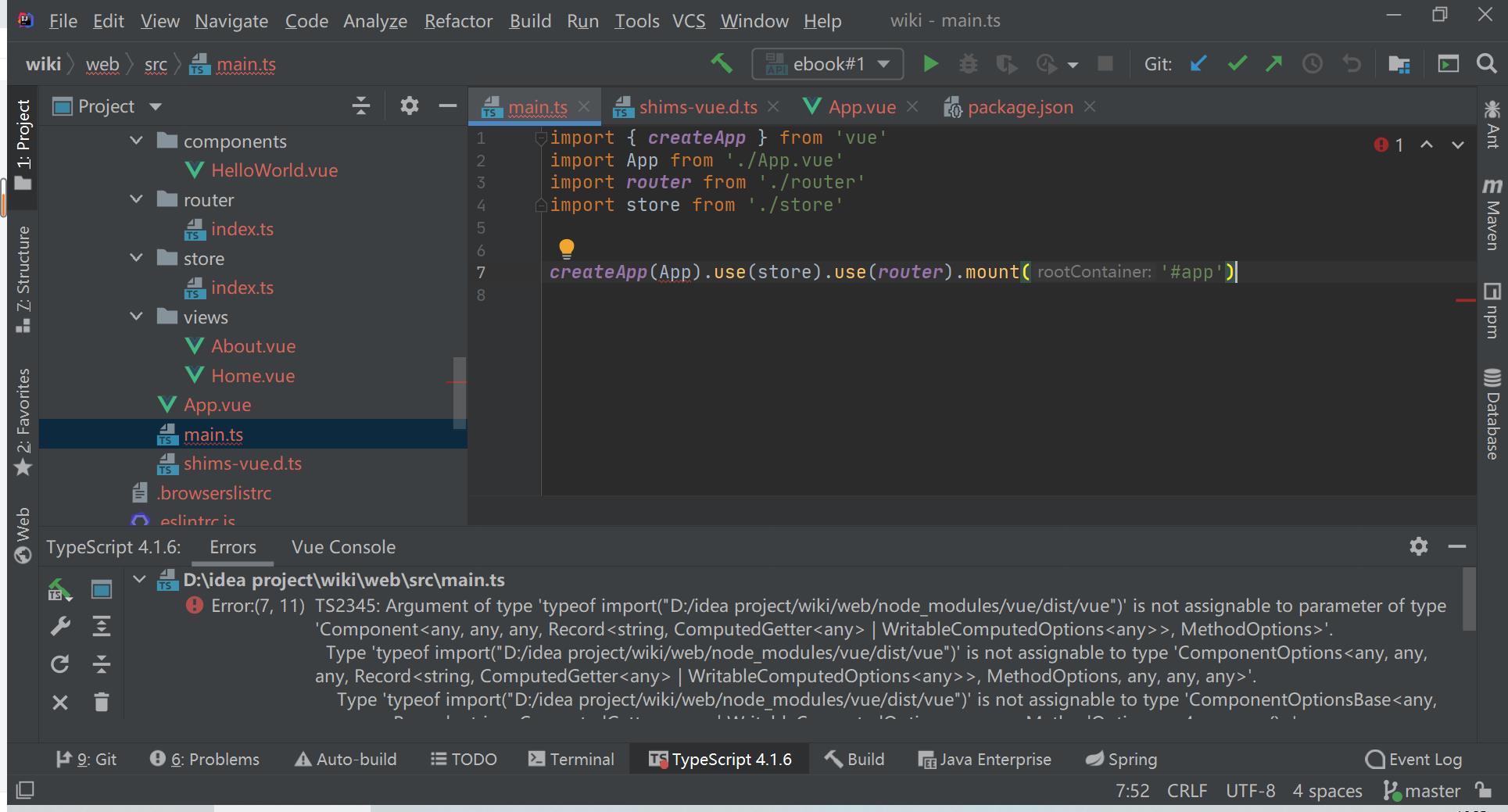Click the Debug bug icon
This screenshot has height=812, width=1508.
968,64
